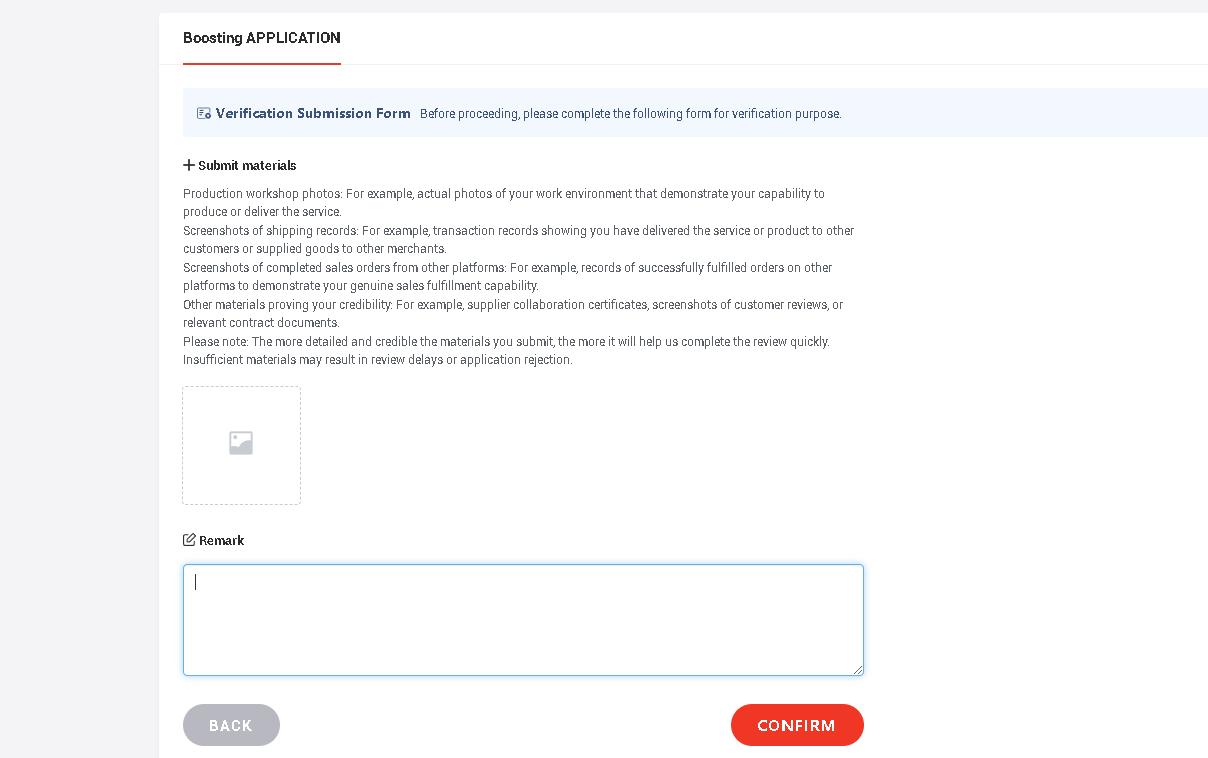
Task: Open the Boosting APPLICATION tab
Action: click(x=262, y=38)
